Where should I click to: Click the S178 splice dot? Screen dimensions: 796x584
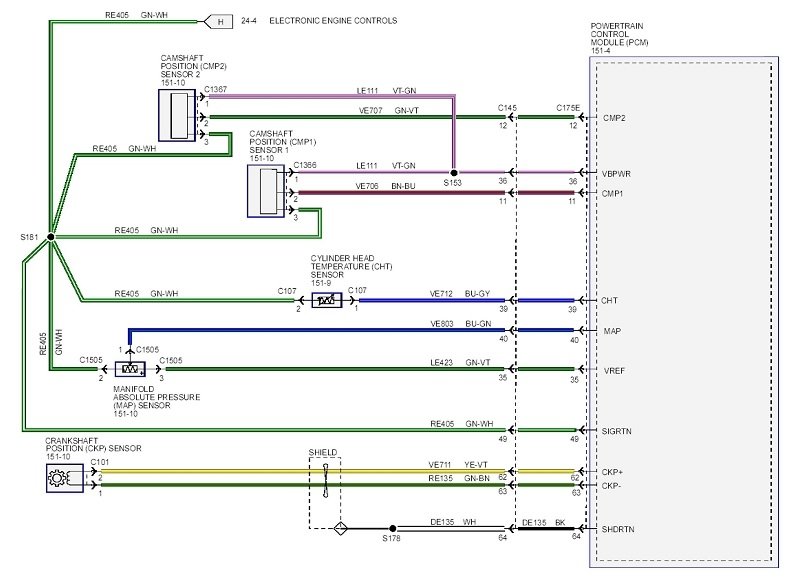tap(392, 529)
